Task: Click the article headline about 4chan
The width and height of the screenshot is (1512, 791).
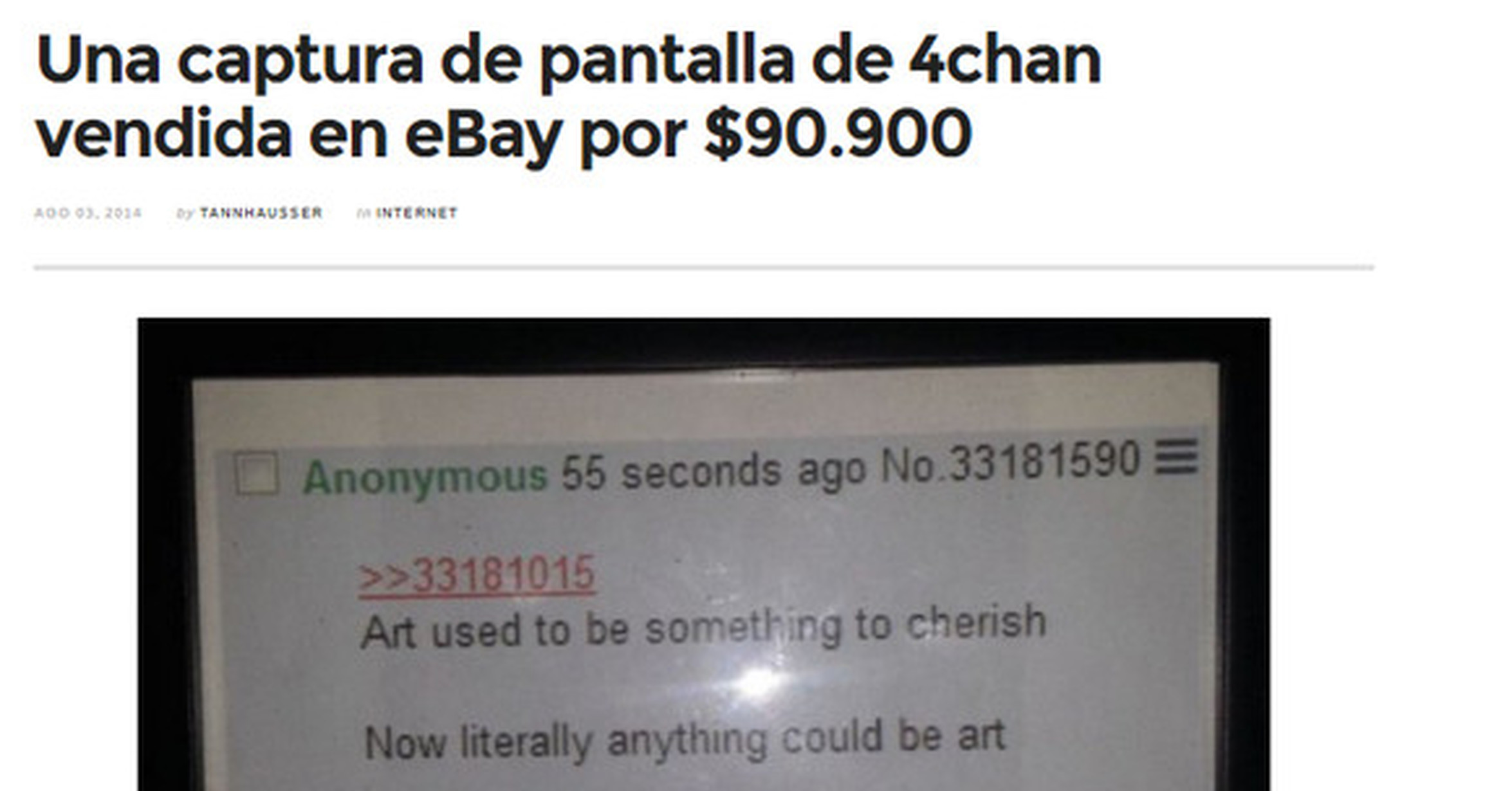Action: click(568, 96)
